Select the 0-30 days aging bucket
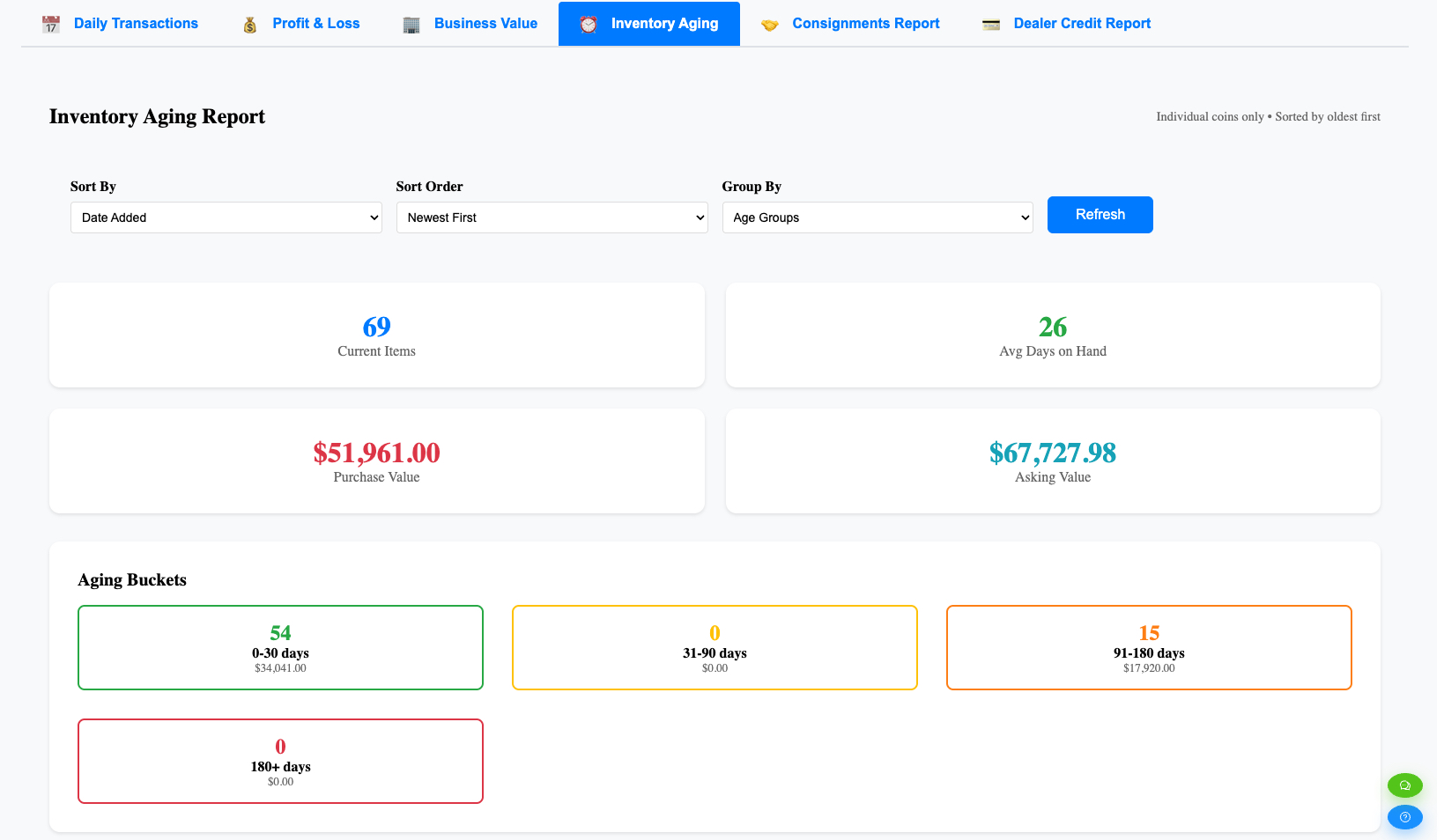The height and width of the screenshot is (840, 1444). click(280, 648)
